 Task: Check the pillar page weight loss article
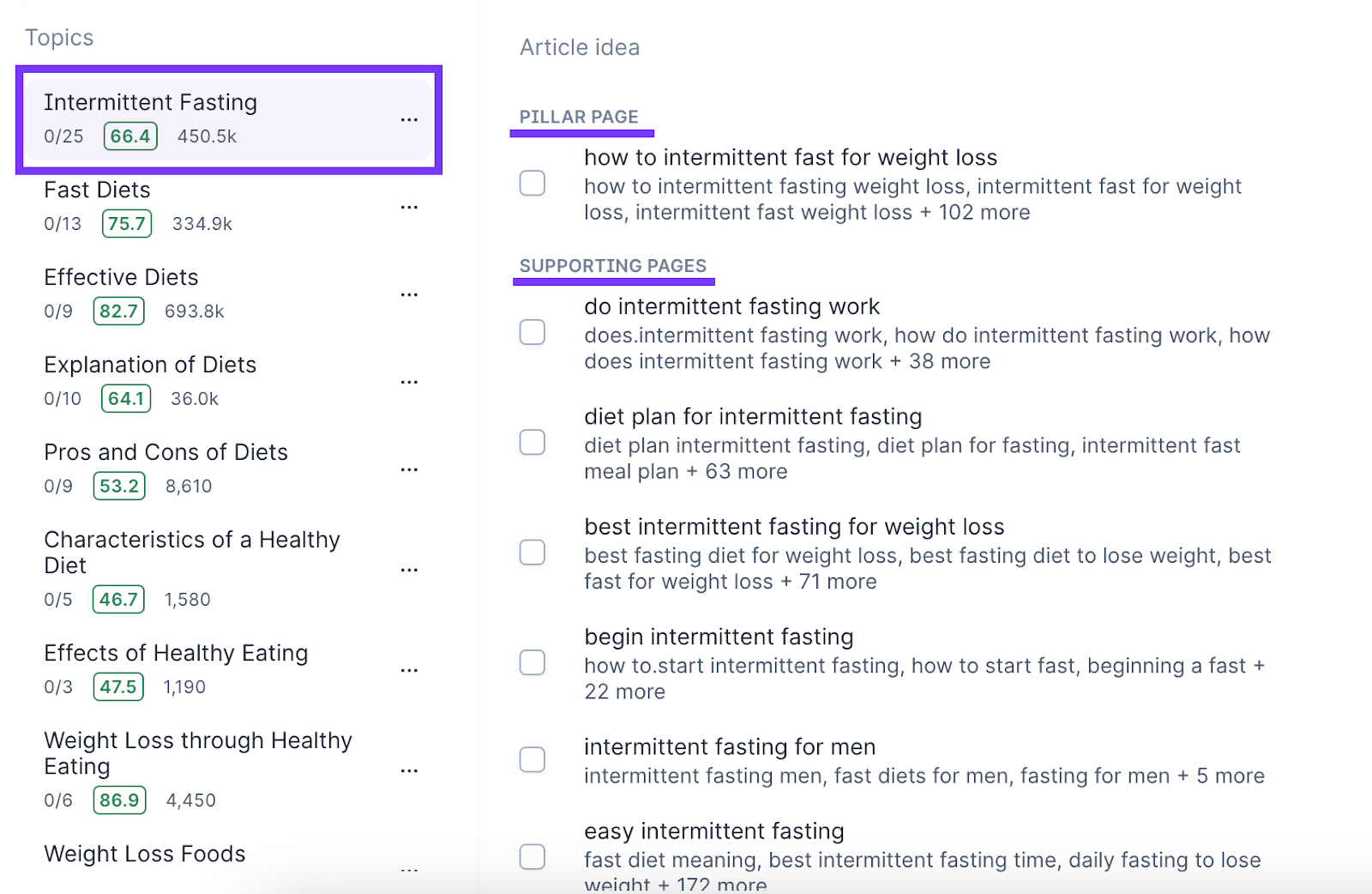click(533, 183)
